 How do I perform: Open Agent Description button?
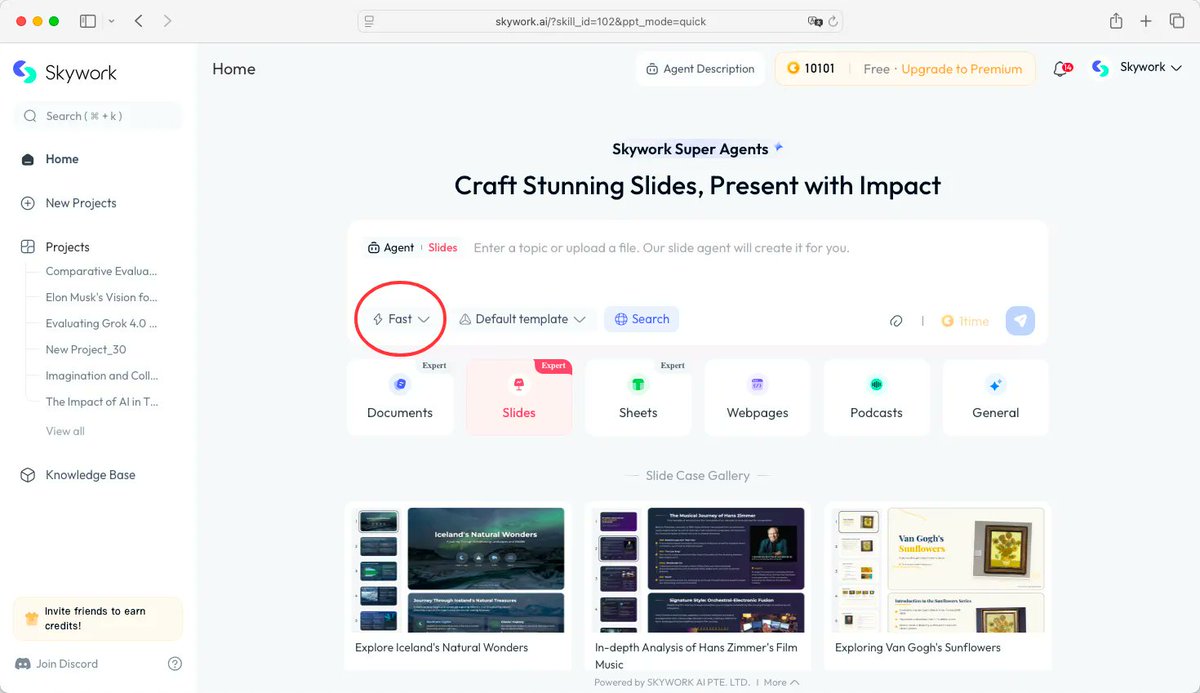click(x=700, y=69)
